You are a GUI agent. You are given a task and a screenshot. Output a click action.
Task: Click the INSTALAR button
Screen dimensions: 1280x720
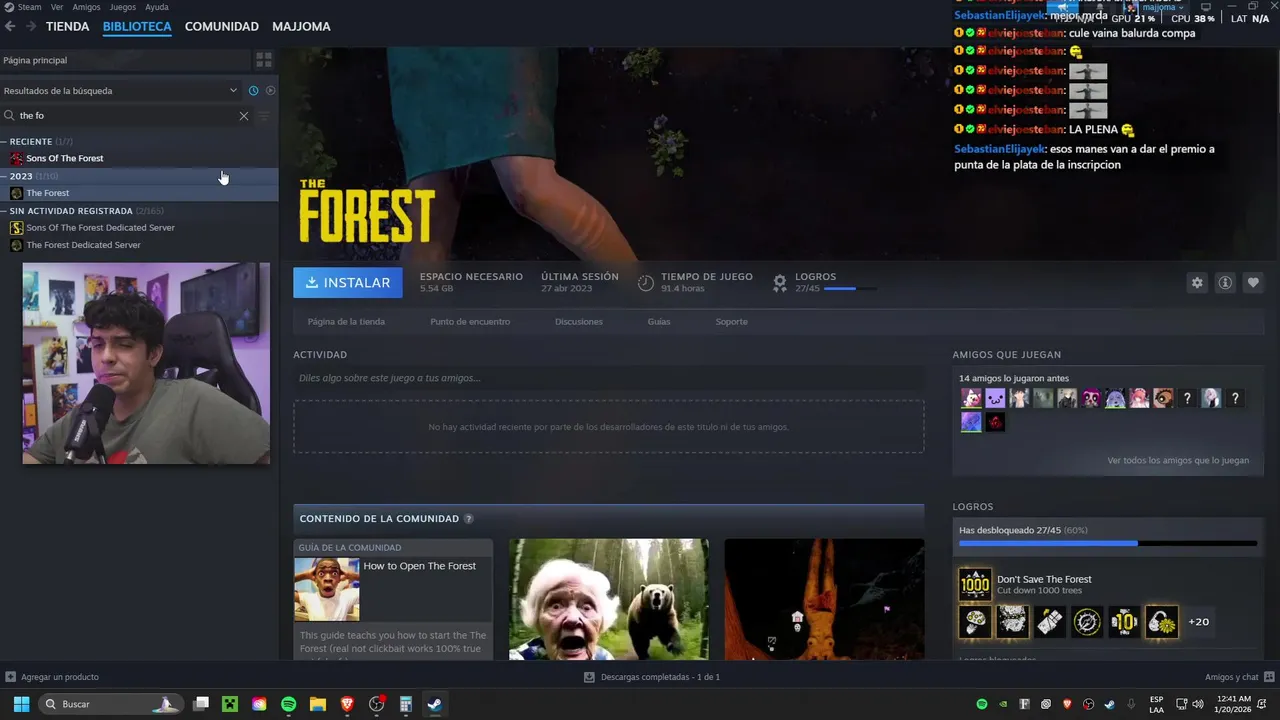tap(348, 283)
